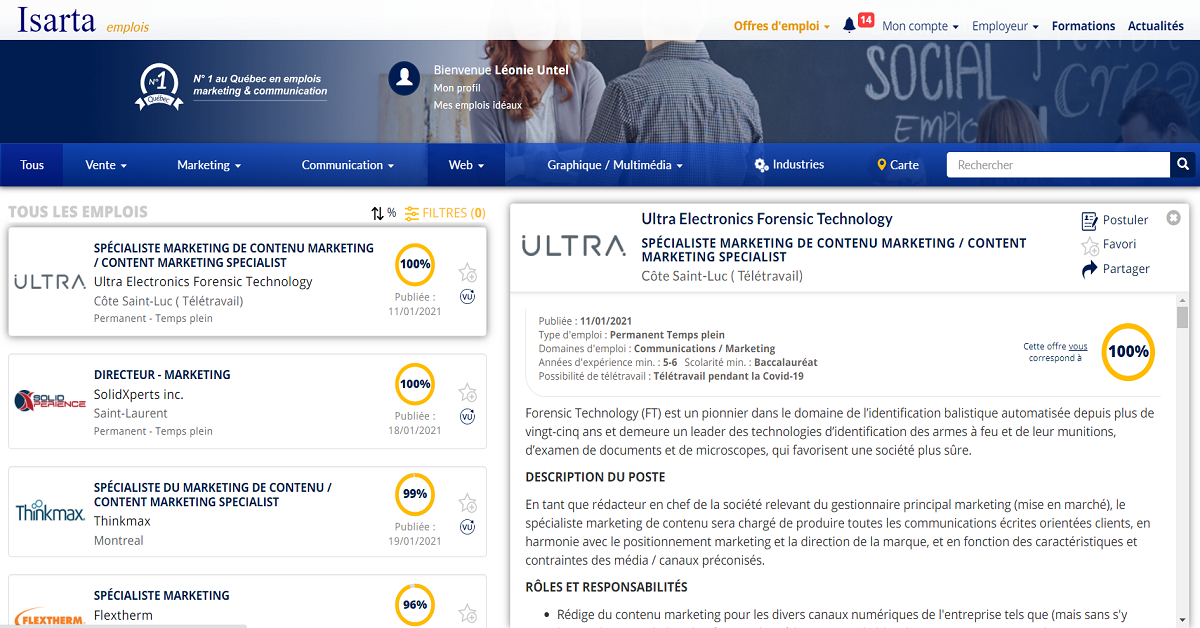Toggle Favori star in job detail panel
Image resolution: width=1200 pixels, height=628 pixels.
pos(1090,245)
